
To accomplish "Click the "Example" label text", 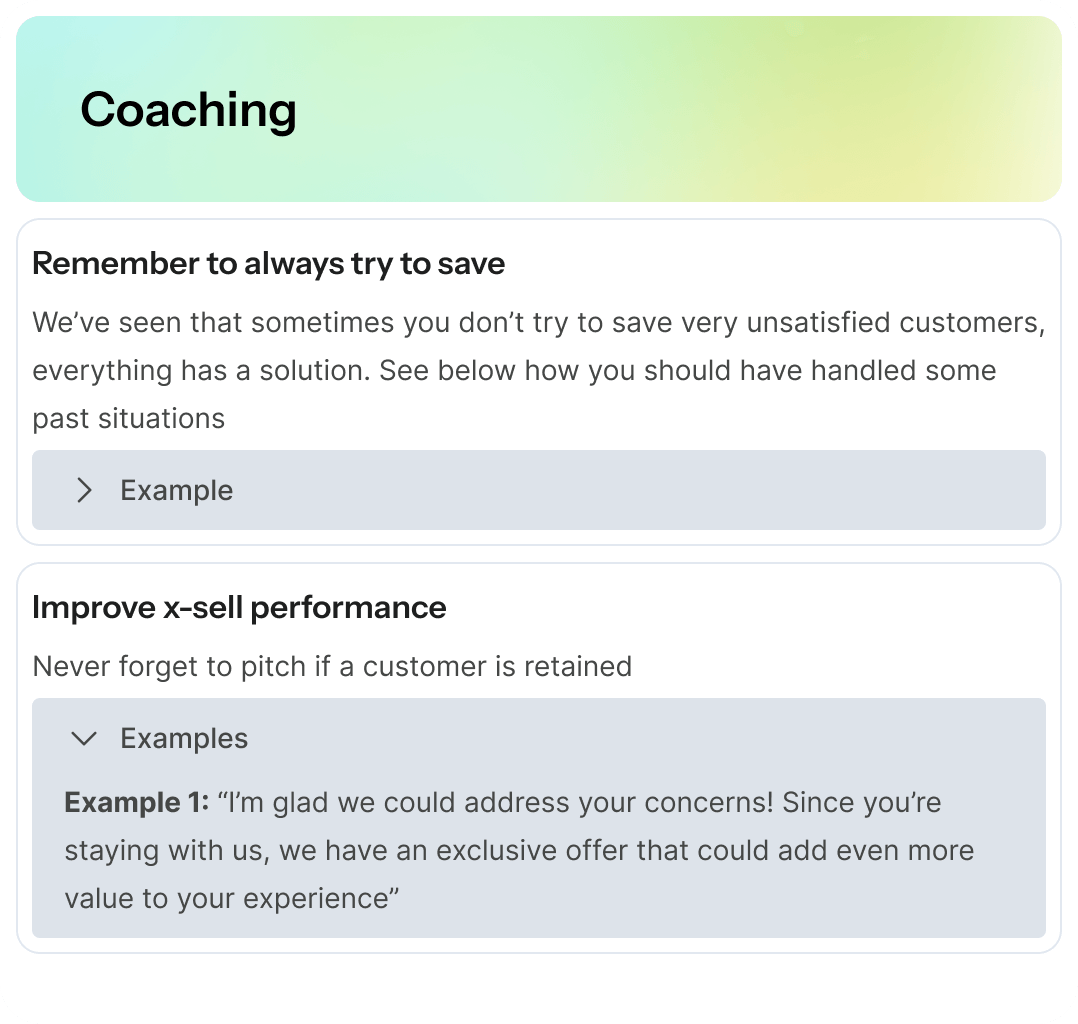I will click(176, 490).
